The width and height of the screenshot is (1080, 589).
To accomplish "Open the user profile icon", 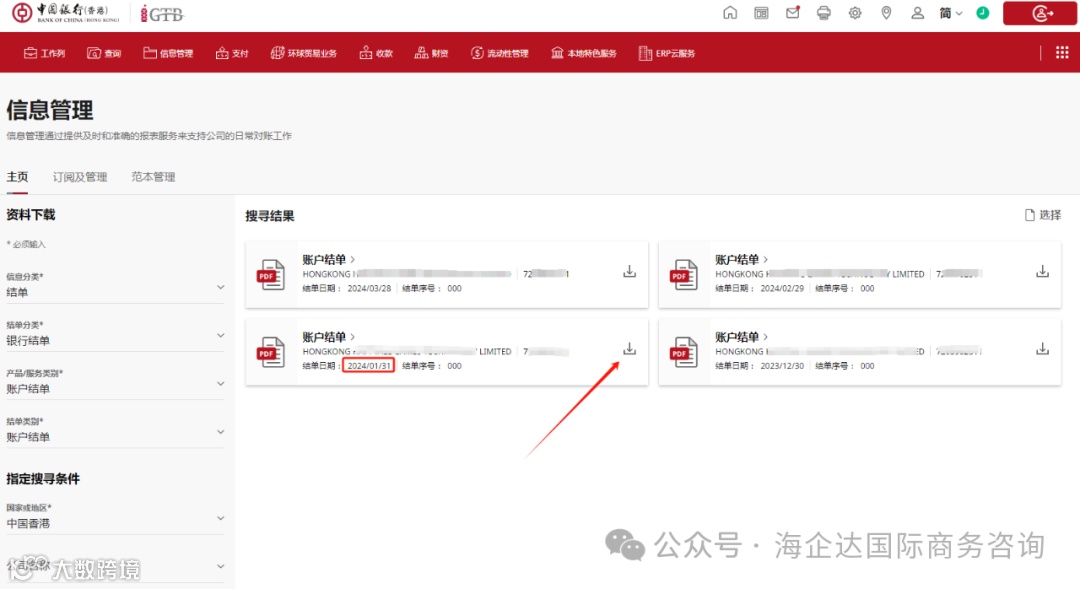I will [917, 13].
